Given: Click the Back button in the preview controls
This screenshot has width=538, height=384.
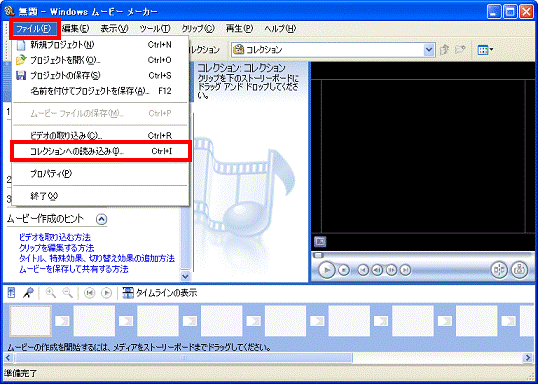Looking at the screenshot, I should (363, 270).
